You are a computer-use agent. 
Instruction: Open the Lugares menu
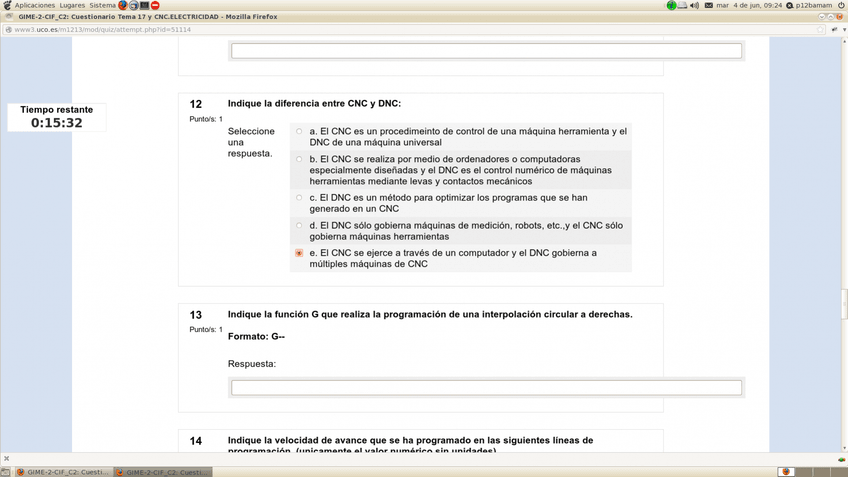72,5
